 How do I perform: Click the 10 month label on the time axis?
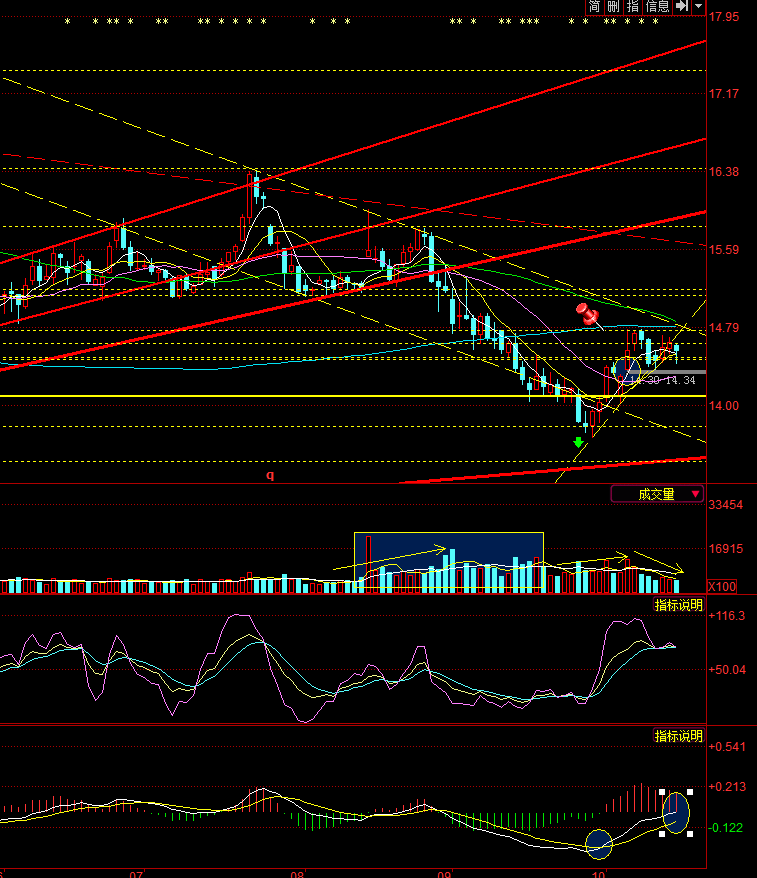pos(599,874)
